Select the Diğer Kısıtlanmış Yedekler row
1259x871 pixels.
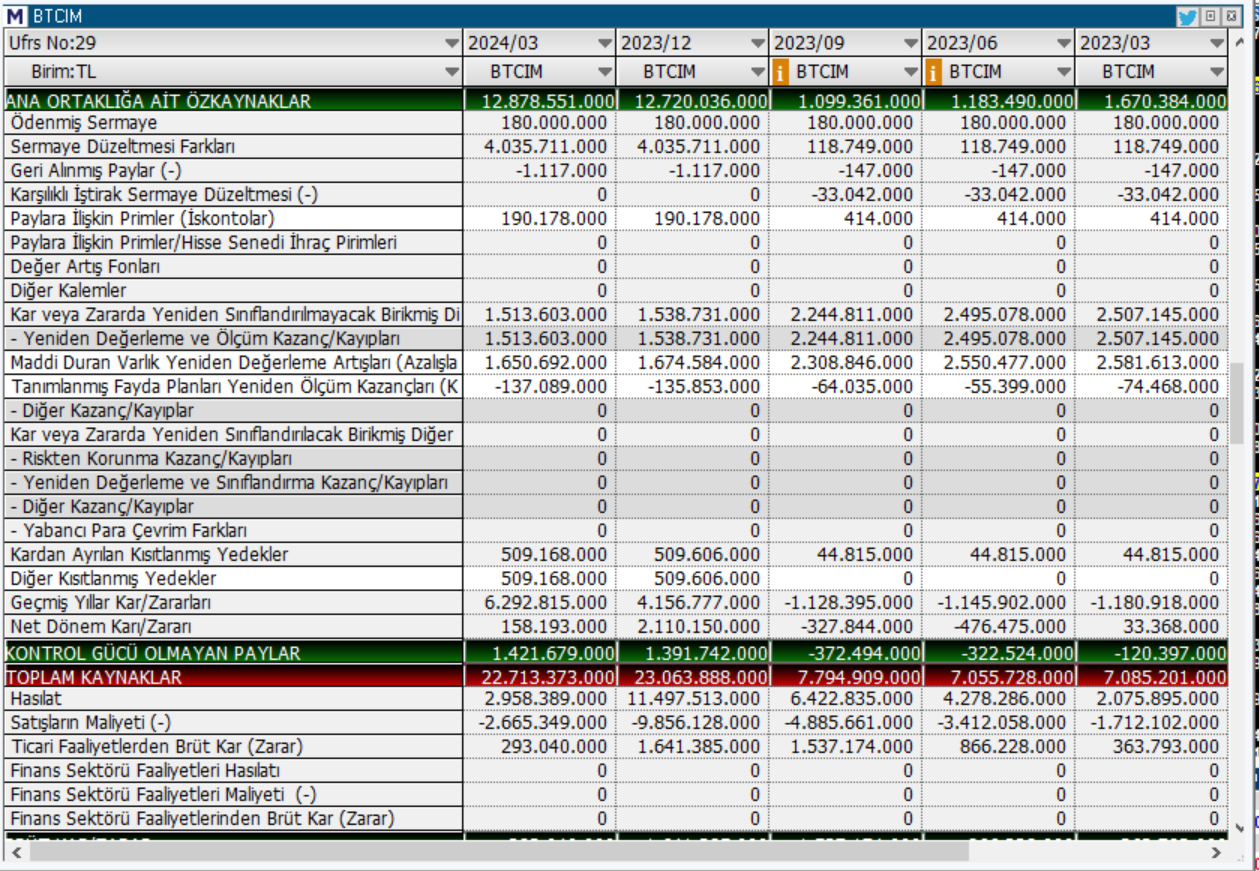click(x=234, y=579)
